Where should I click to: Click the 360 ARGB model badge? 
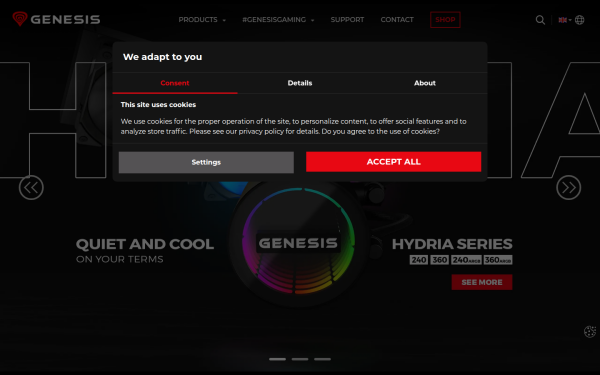tap(498, 260)
